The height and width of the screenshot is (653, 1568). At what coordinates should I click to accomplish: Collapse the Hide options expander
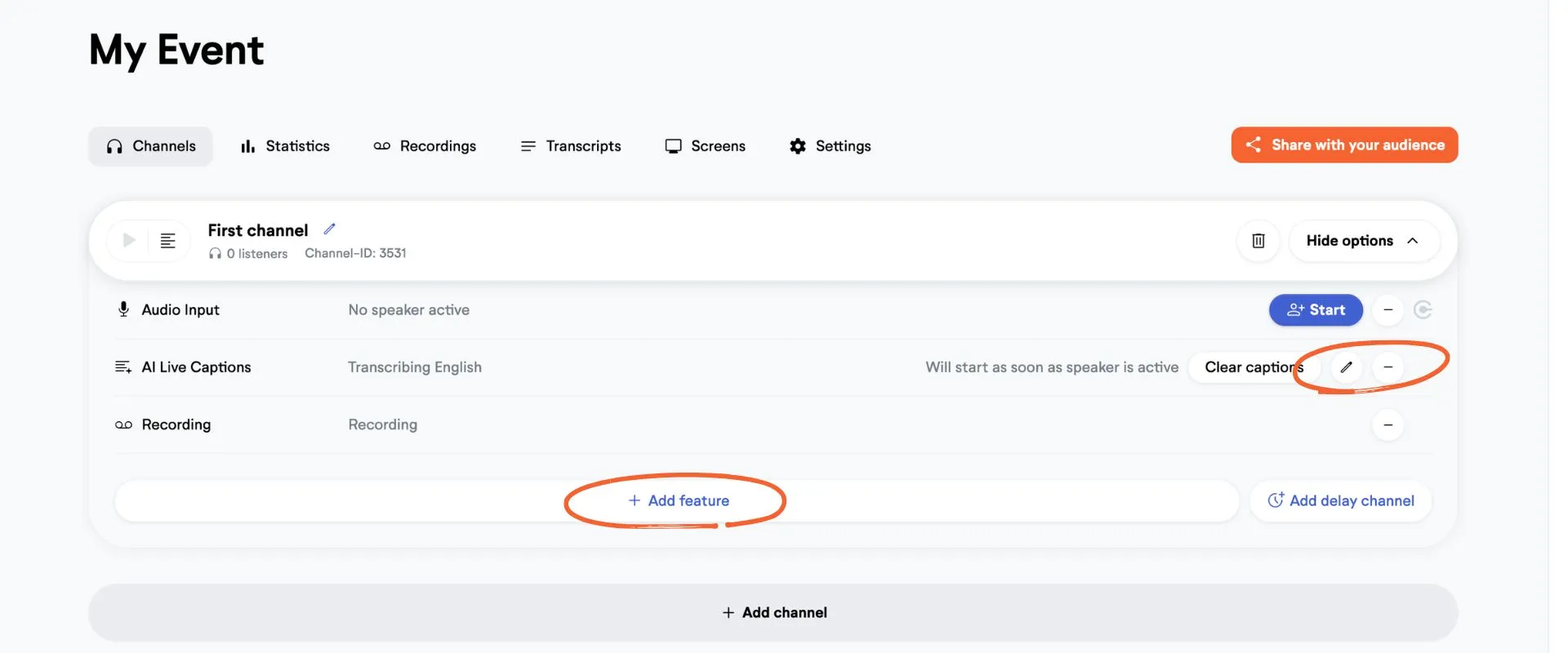(1364, 240)
